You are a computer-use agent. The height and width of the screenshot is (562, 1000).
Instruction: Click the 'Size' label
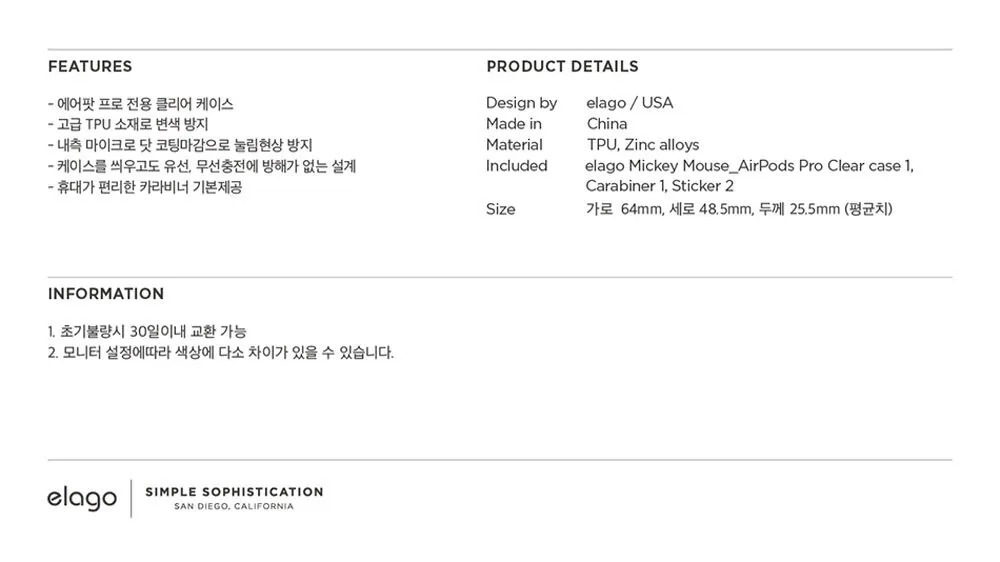click(x=501, y=209)
